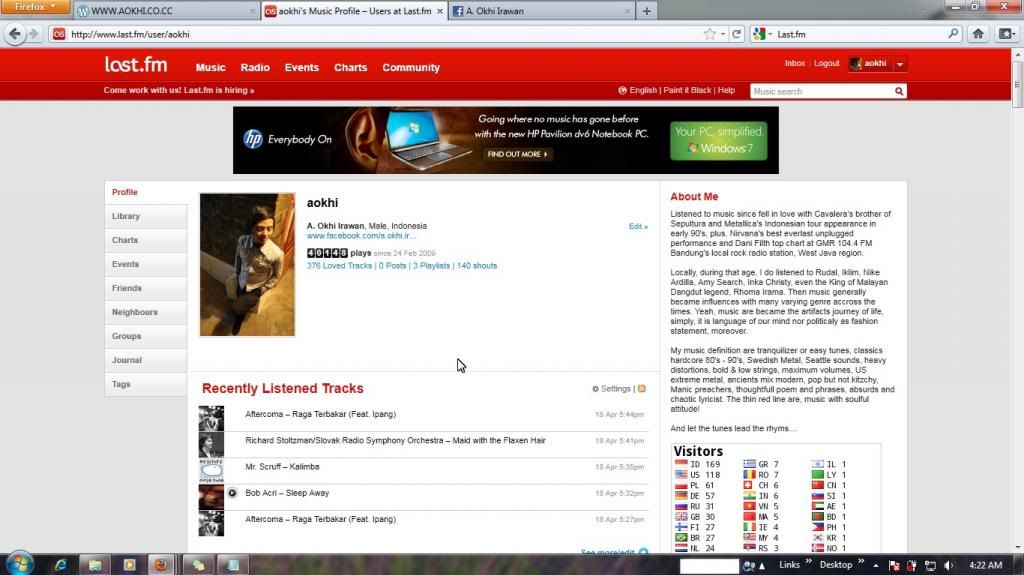Open Windows Explorer folder on the taskbar
The width and height of the screenshot is (1024, 575).
[x=95, y=565]
